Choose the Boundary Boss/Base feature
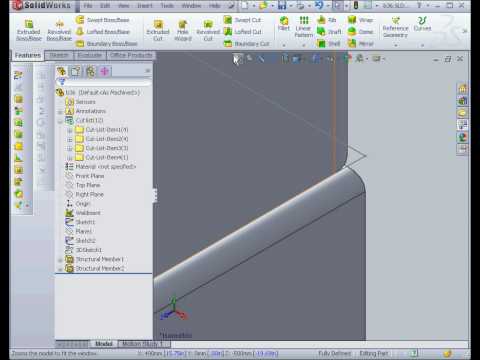480x360 pixels. (x=107, y=44)
